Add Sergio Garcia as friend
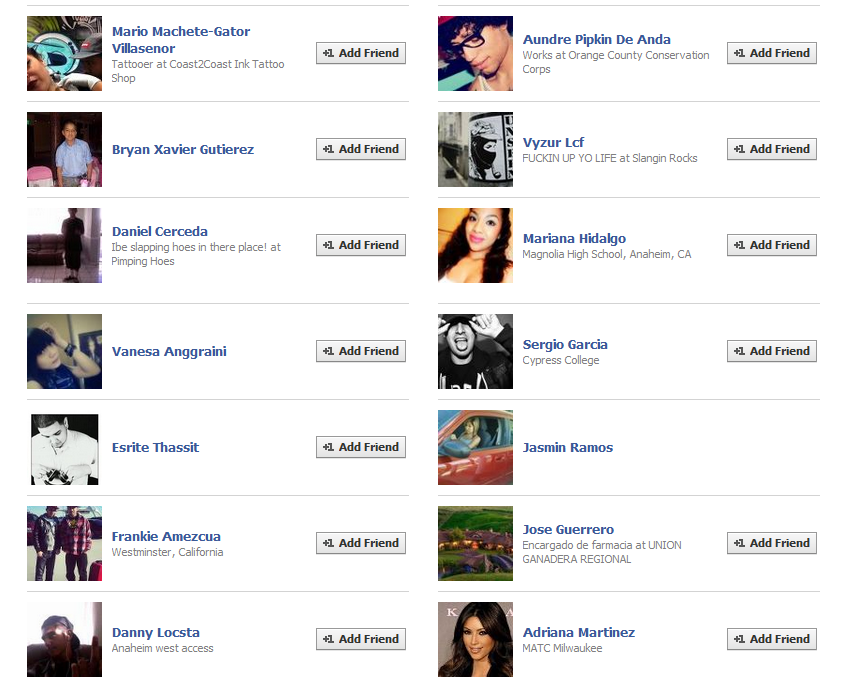 click(x=772, y=351)
